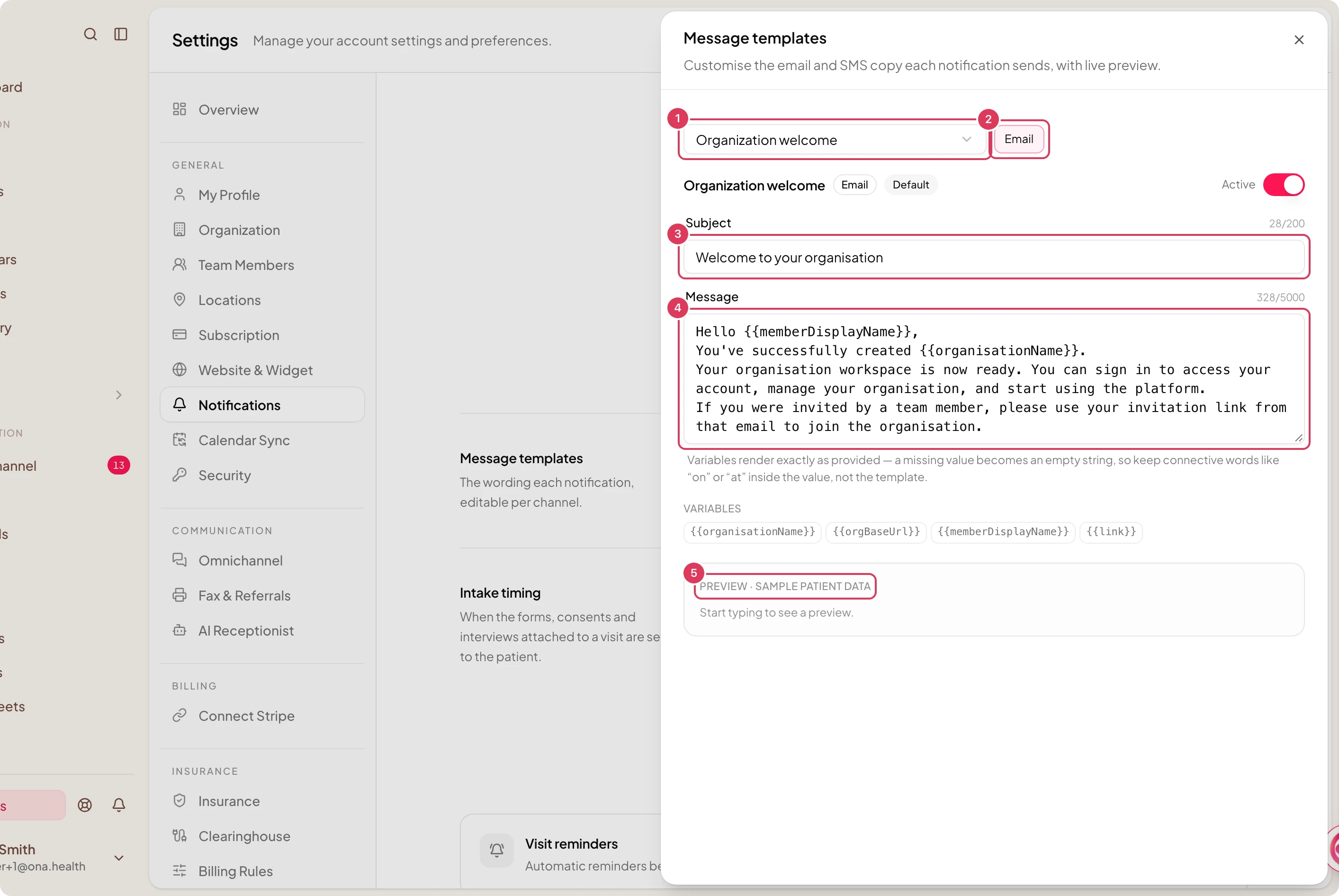This screenshot has width=1339, height=896.
Task: Expand the left nav chevron arrow
Action: point(119,395)
